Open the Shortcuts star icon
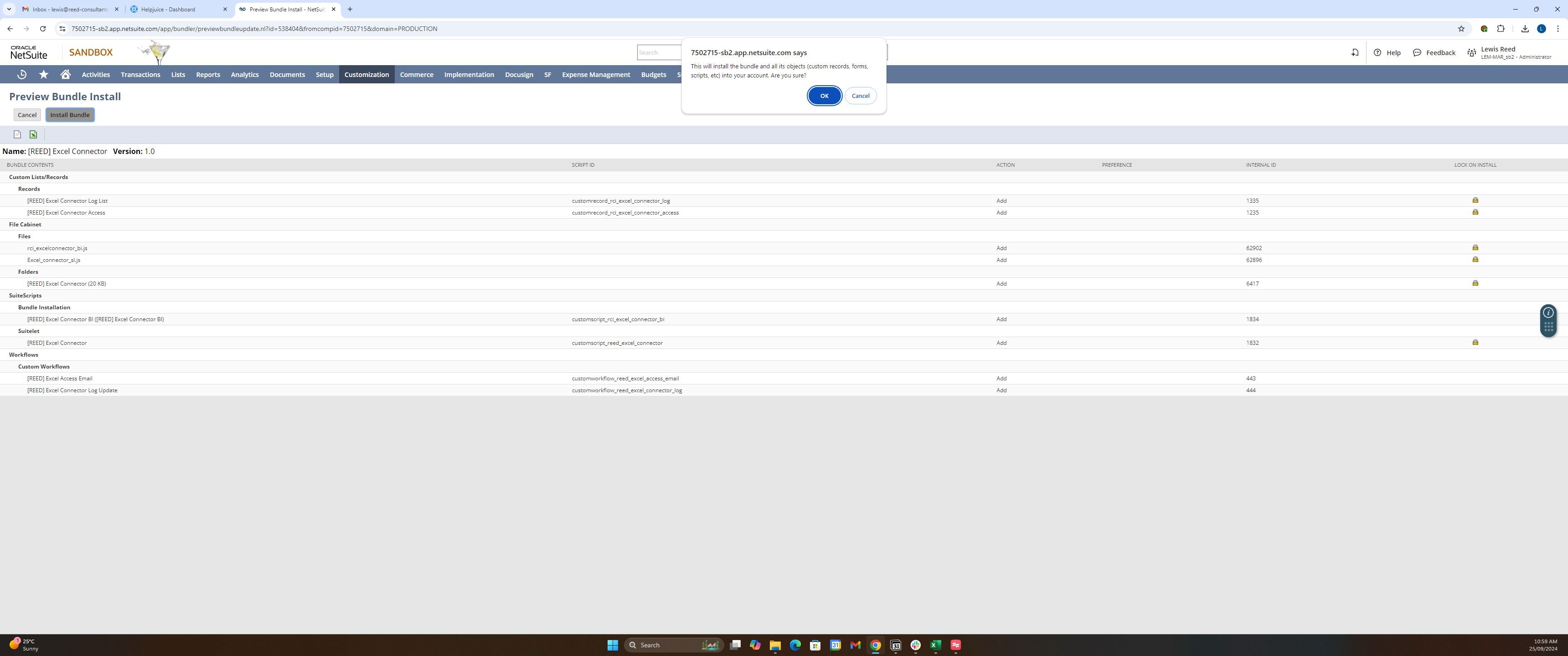Viewport: 1568px width, 656px height. 44,74
